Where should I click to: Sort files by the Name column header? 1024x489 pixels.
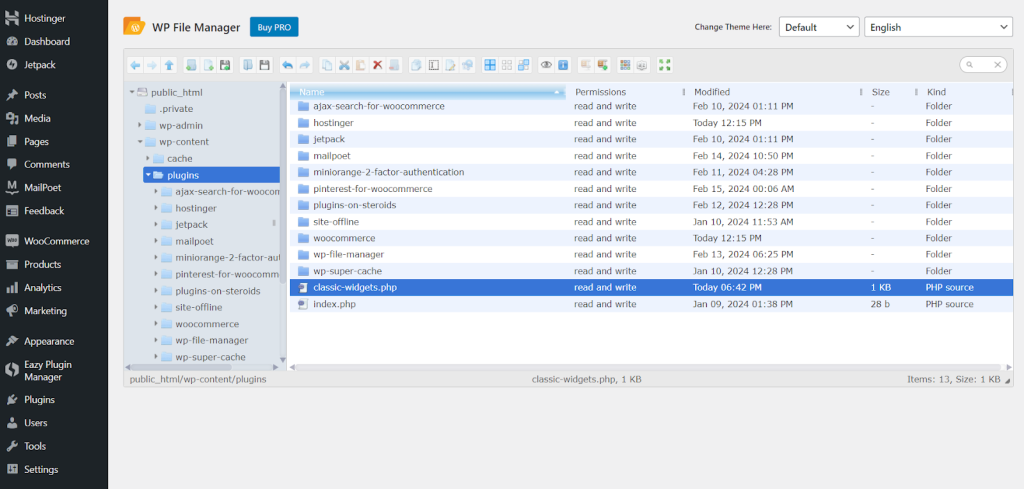(x=428, y=92)
